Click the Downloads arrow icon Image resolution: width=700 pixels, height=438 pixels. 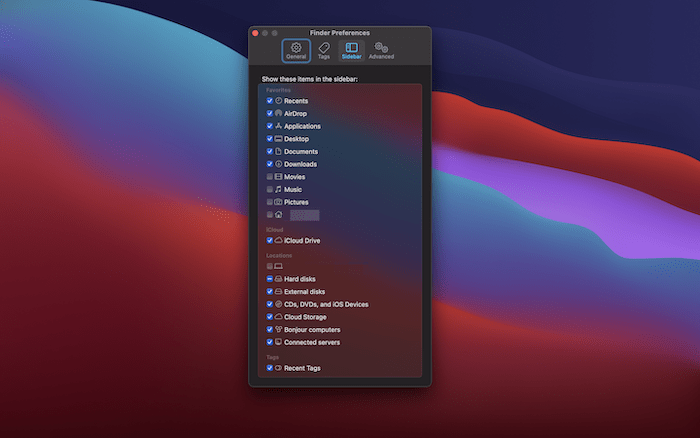pyautogui.click(x=279, y=164)
